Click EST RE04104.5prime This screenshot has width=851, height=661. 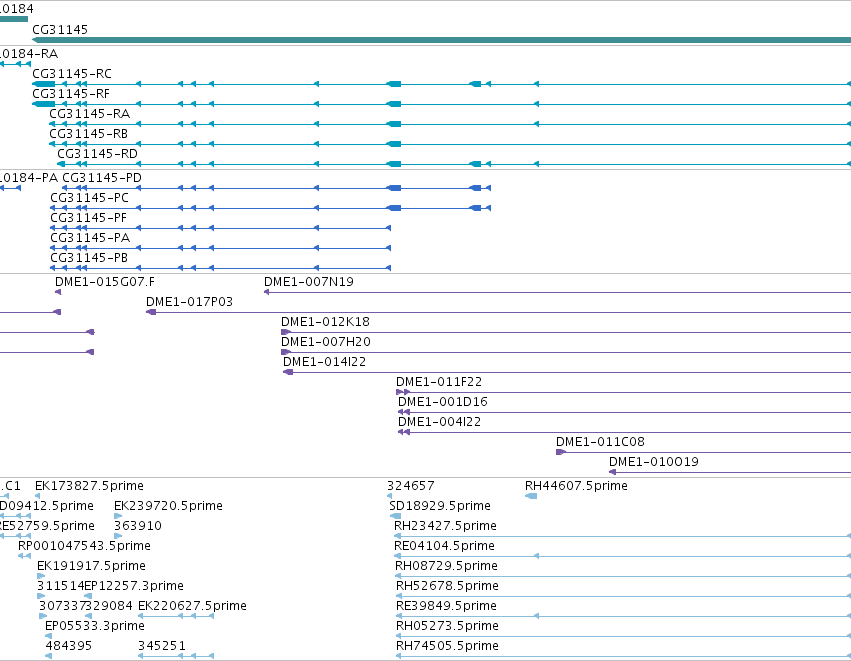pyautogui.click(x=444, y=546)
